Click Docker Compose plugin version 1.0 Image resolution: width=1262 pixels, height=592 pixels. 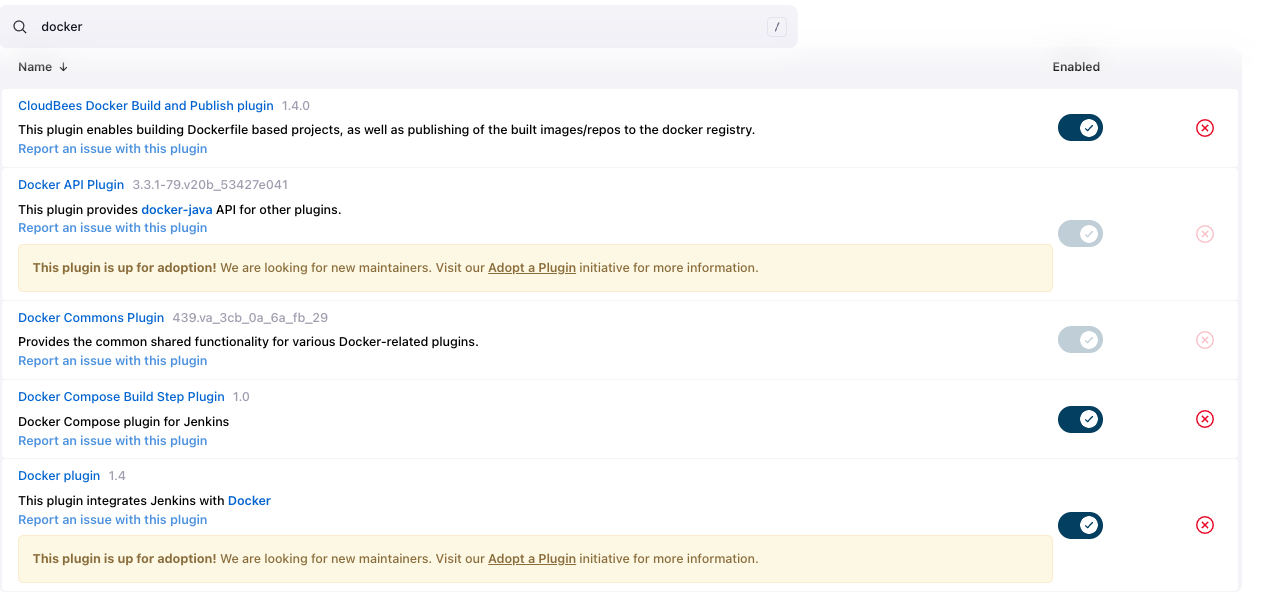point(241,397)
